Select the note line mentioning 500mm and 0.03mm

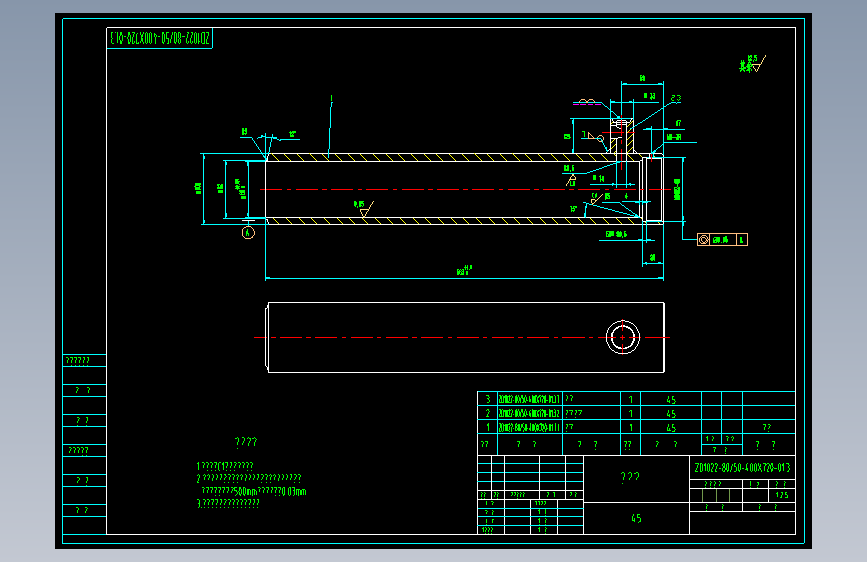[254, 491]
